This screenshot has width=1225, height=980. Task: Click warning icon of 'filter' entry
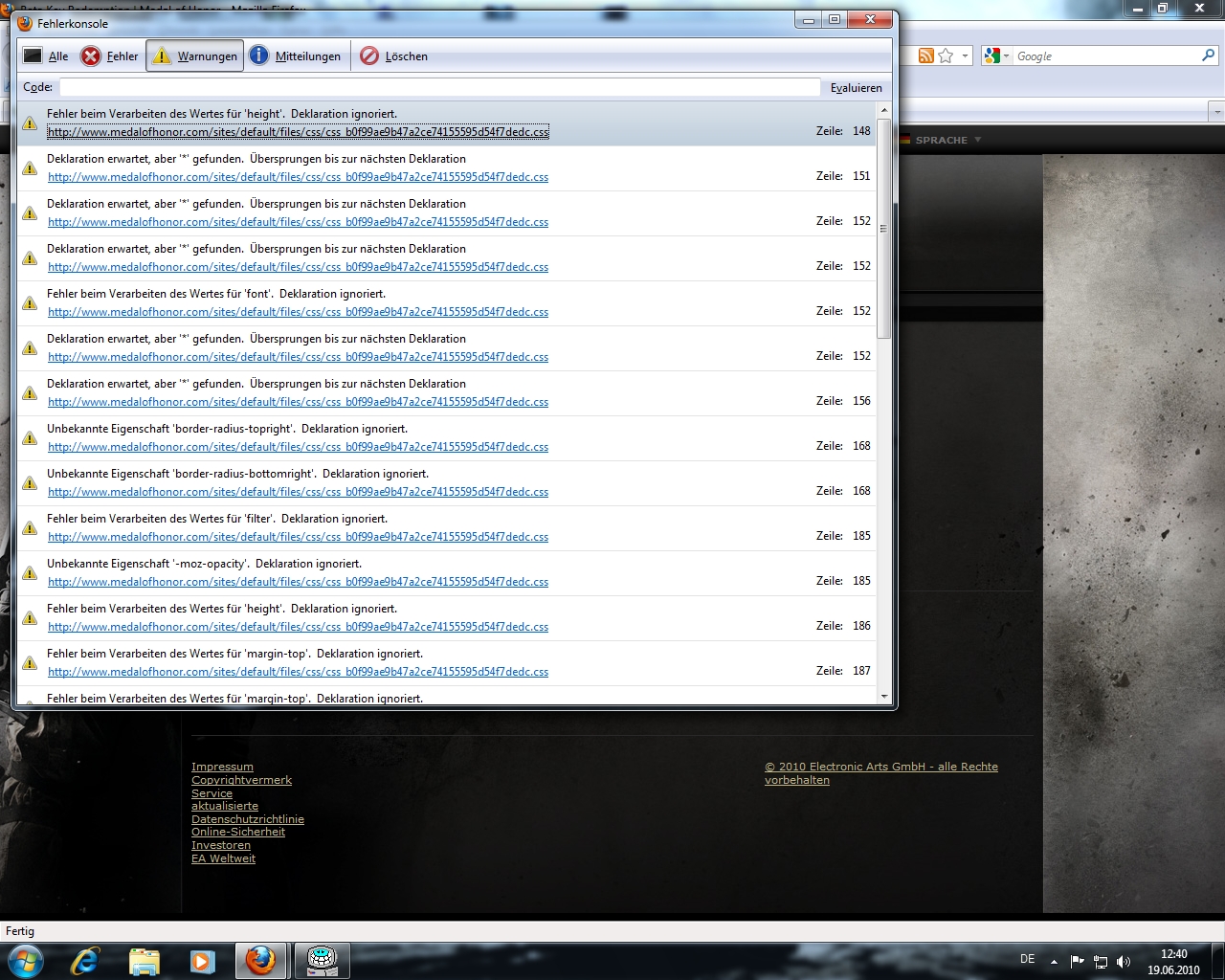click(x=30, y=527)
